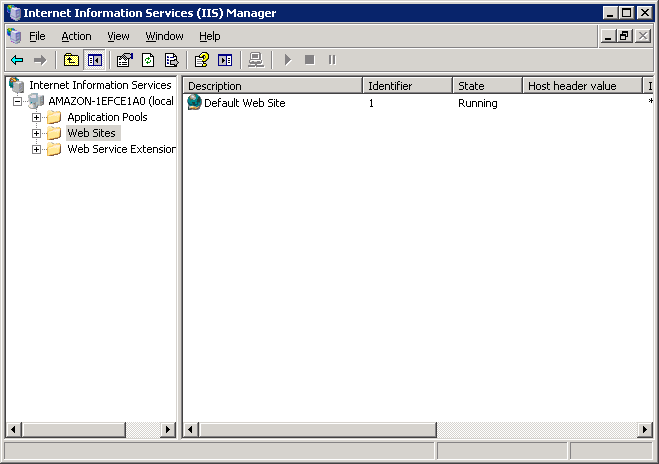Expand the Application Pools node
The height and width of the screenshot is (464, 659).
point(37,117)
